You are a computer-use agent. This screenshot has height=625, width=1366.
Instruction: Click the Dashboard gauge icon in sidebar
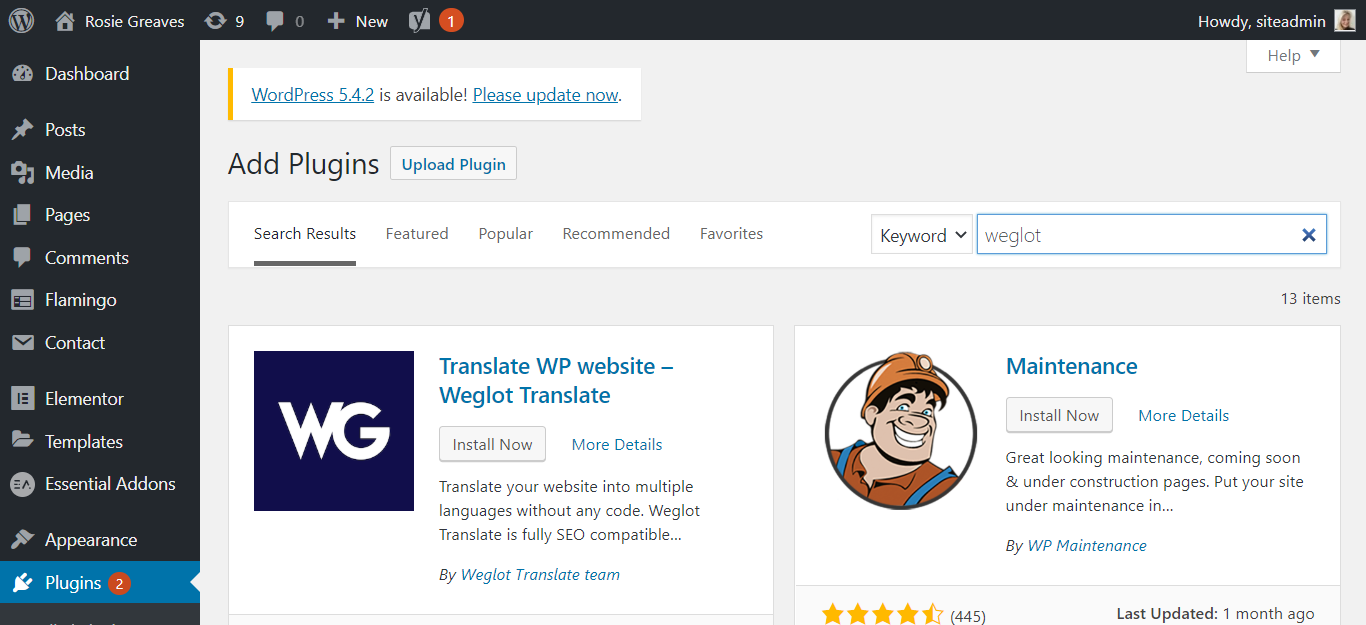coord(22,74)
